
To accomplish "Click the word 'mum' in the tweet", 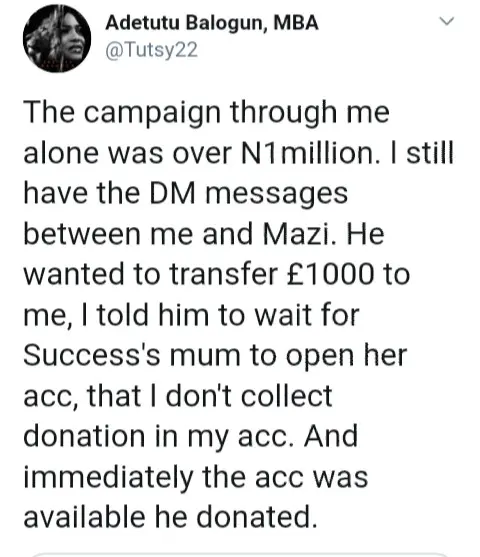I will pyautogui.click(x=205, y=356).
